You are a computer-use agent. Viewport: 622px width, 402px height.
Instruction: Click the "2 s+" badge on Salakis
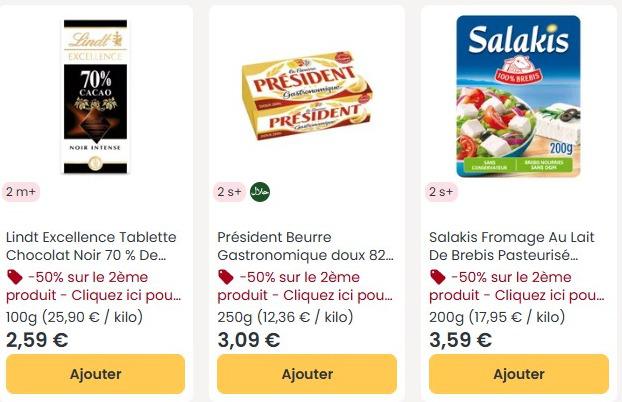coord(442,191)
